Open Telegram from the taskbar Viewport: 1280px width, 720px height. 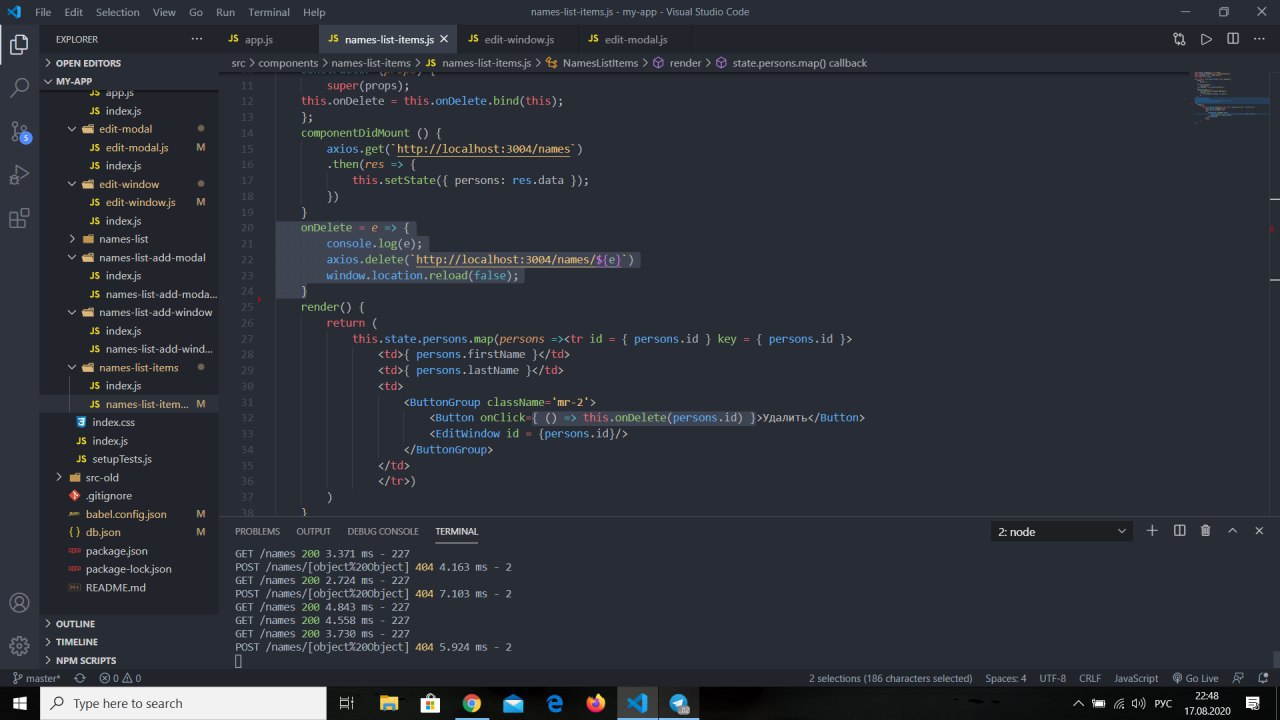pos(679,703)
